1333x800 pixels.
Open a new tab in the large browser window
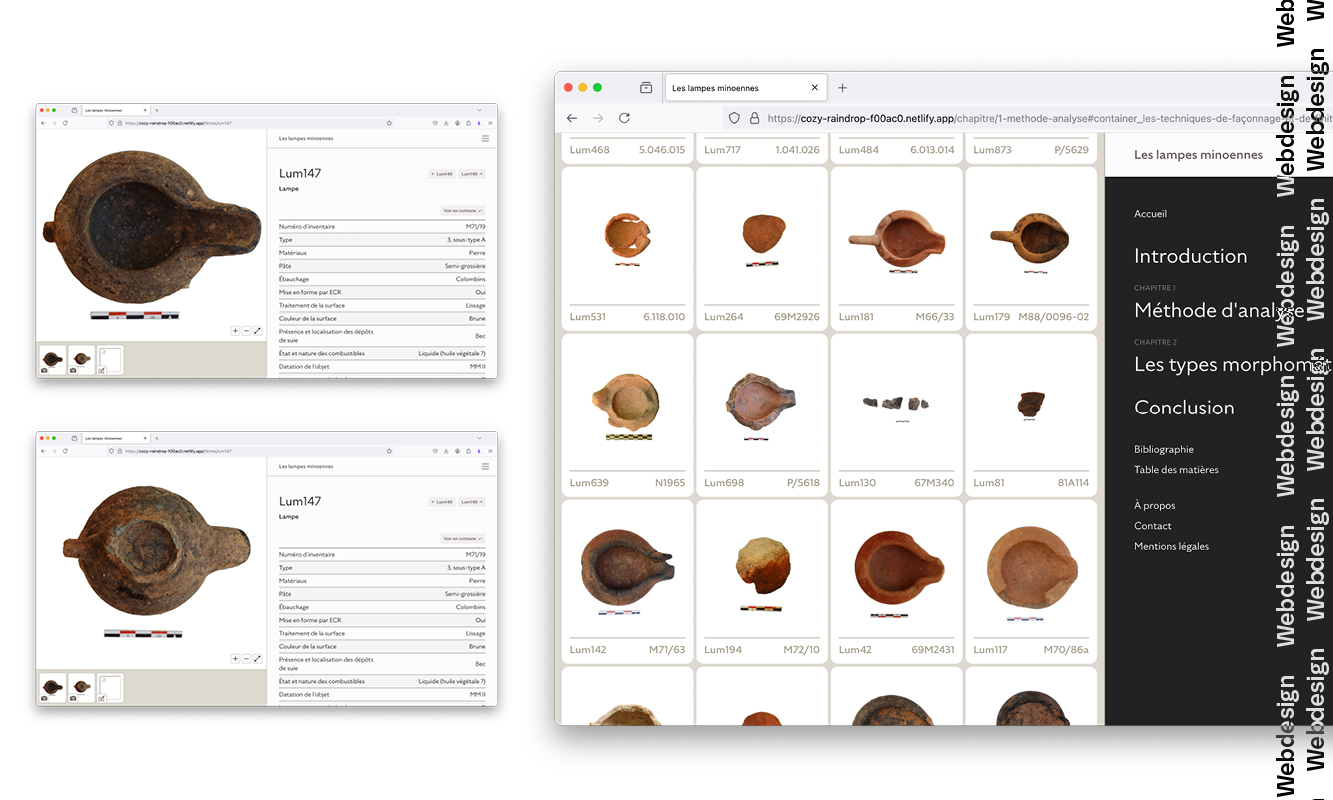pyautogui.click(x=842, y=88)
